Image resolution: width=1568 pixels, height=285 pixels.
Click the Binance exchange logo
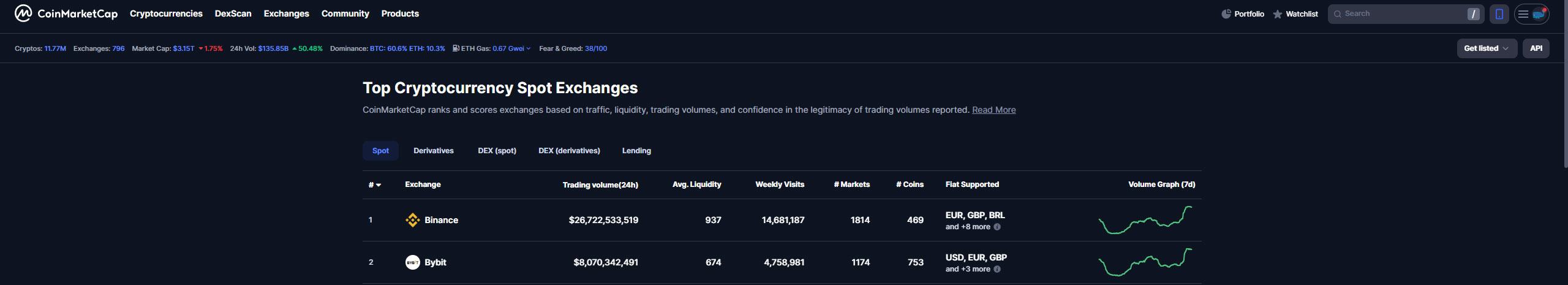coord(412,220)
